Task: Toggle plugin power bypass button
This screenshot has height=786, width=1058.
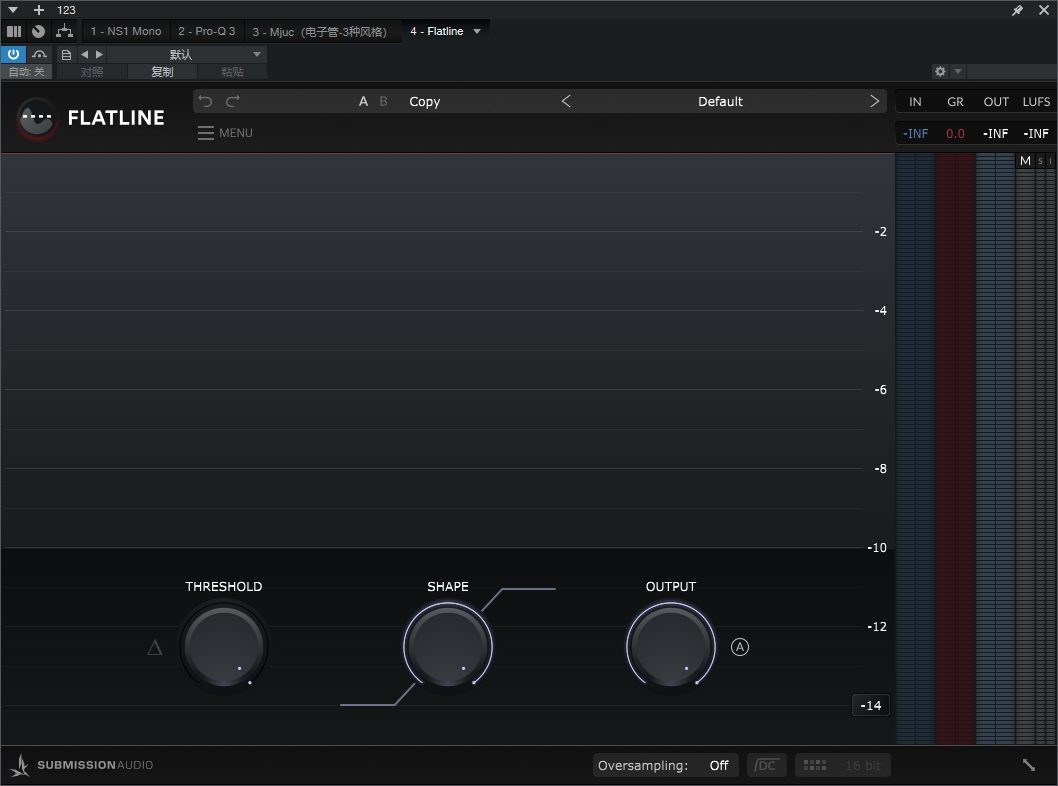Action: click(x=13, y=54)
